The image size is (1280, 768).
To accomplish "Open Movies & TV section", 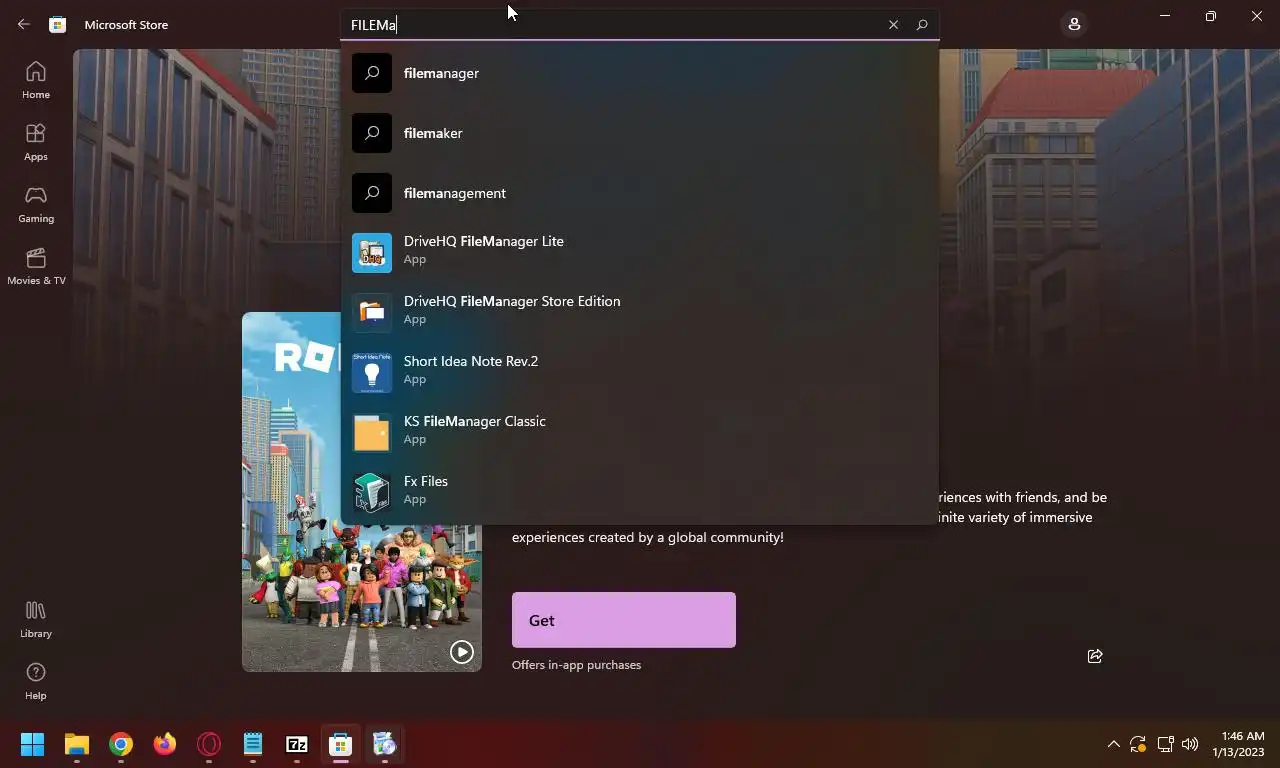I will tap(36, 266).
